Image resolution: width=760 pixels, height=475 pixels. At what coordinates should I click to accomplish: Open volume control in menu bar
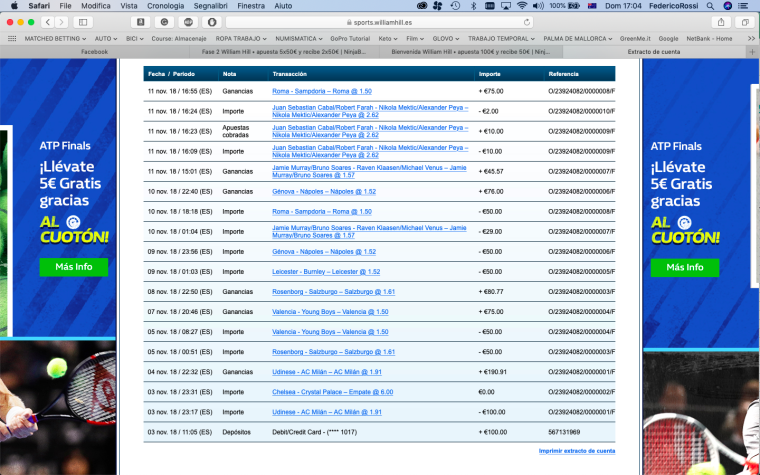pyautogui.click(x=538, y=6)
